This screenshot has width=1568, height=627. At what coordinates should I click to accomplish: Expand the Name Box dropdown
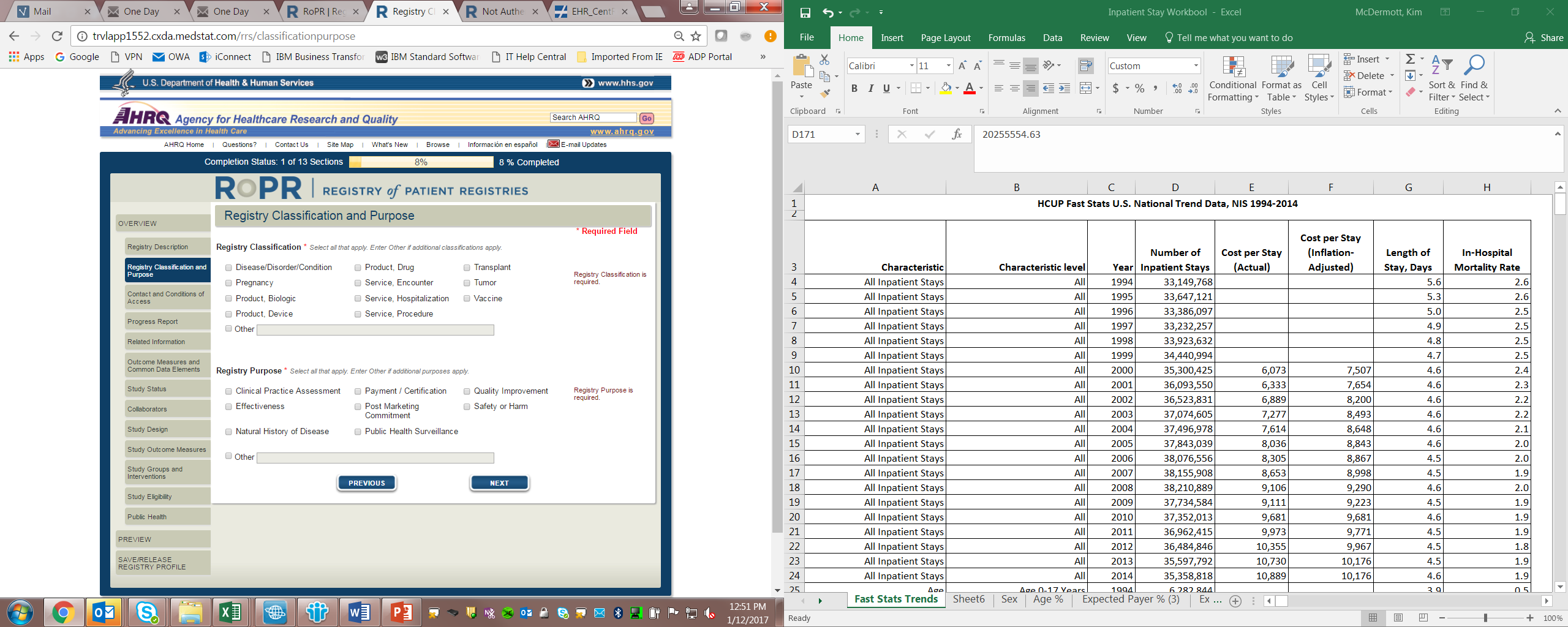click(858, 134)
